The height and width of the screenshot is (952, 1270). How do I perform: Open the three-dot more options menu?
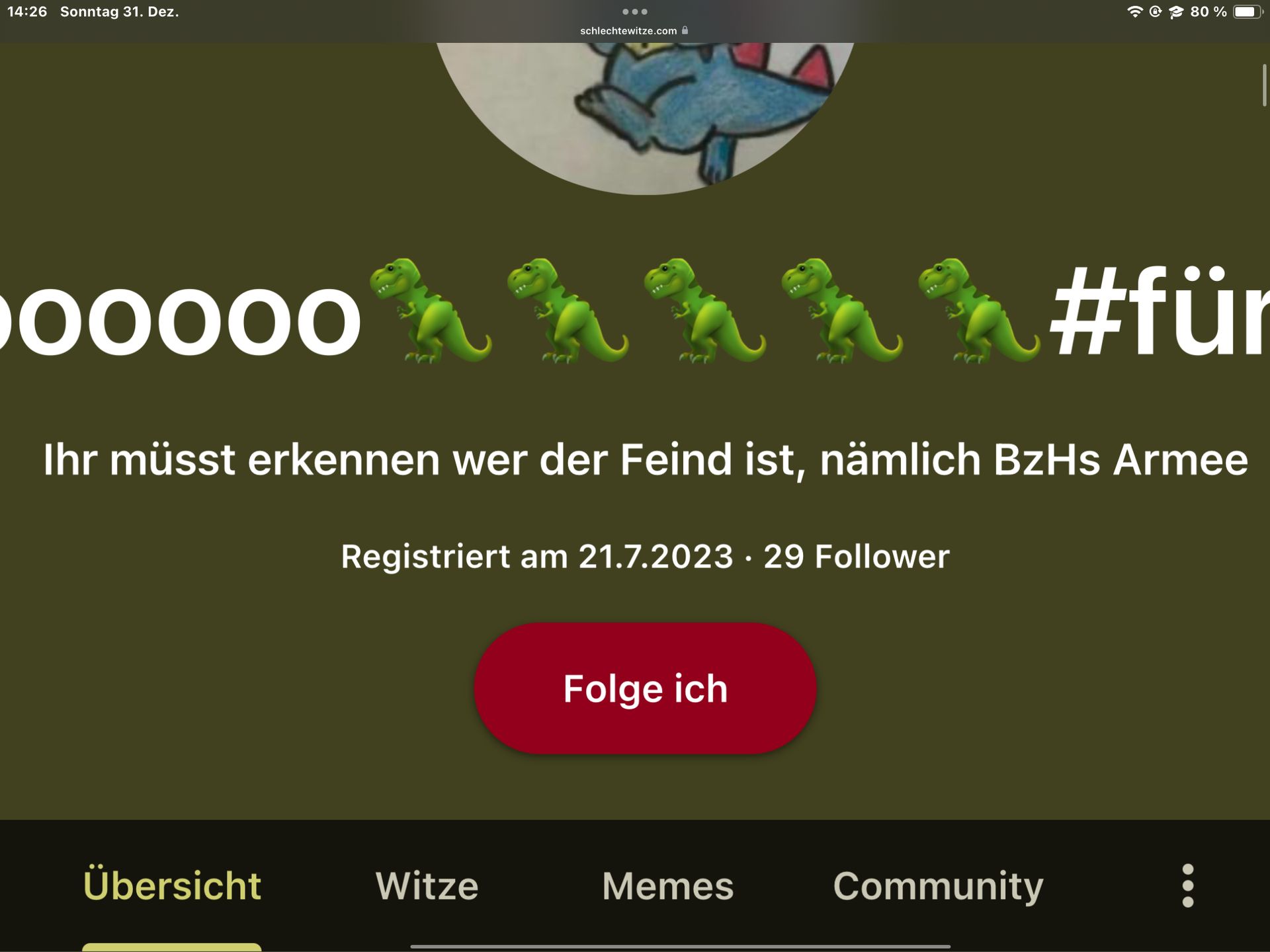(x=1188, y=886)
